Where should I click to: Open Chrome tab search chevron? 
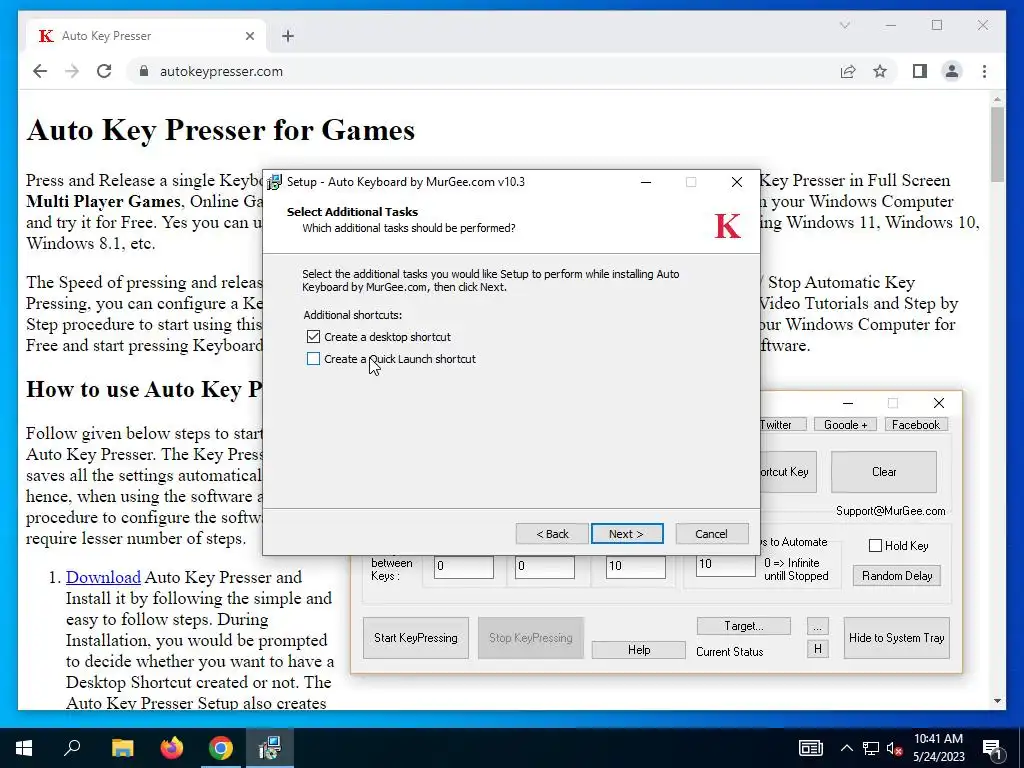pyautogui.click(x=844, y=25)
